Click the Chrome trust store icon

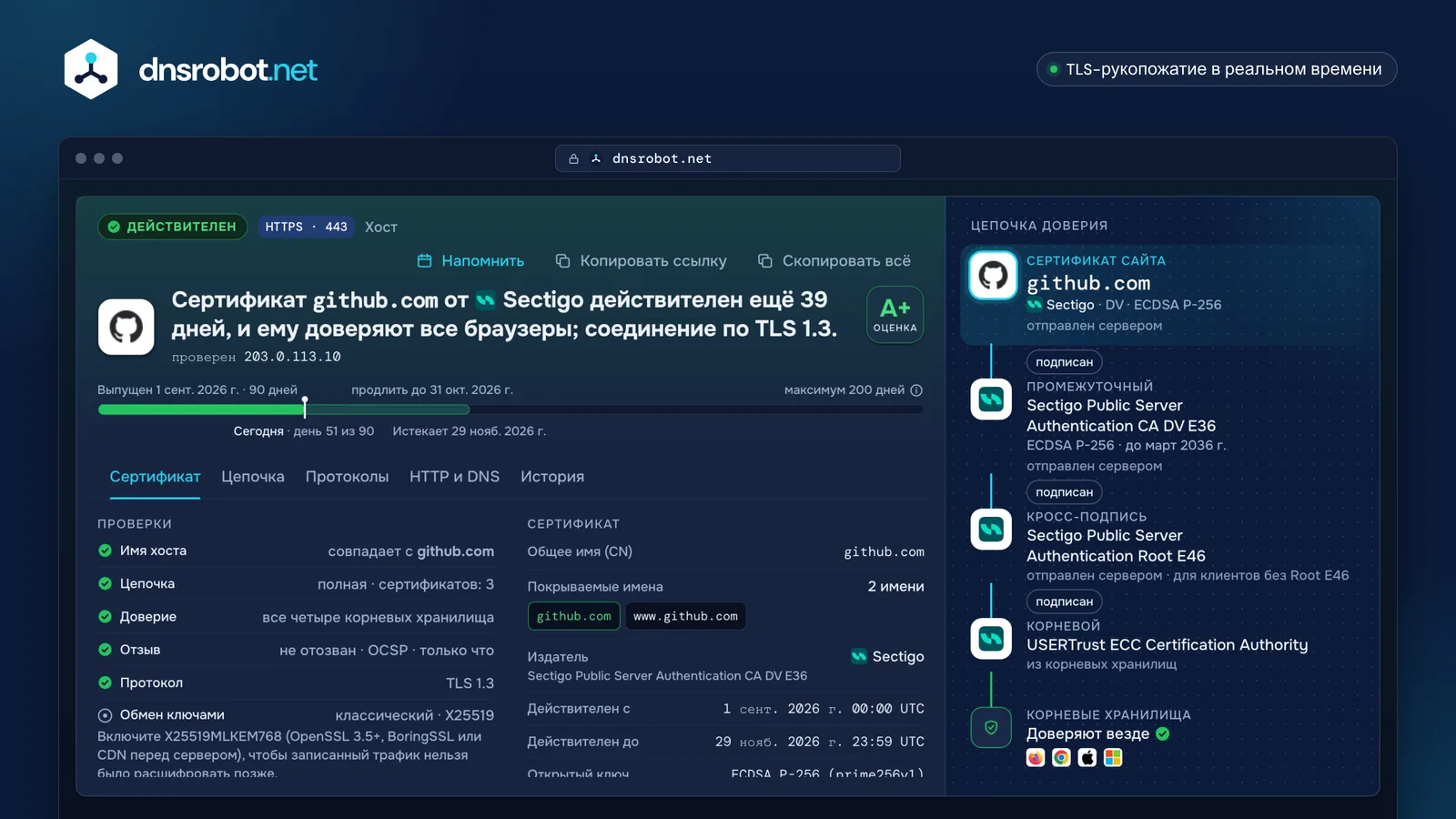click(1061, 758)
